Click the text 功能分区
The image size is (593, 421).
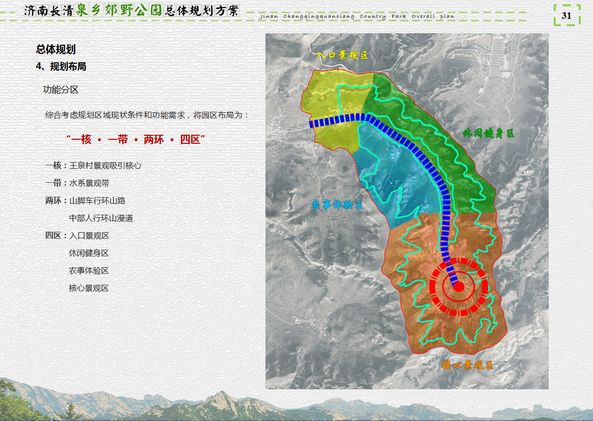pos(61,90)
